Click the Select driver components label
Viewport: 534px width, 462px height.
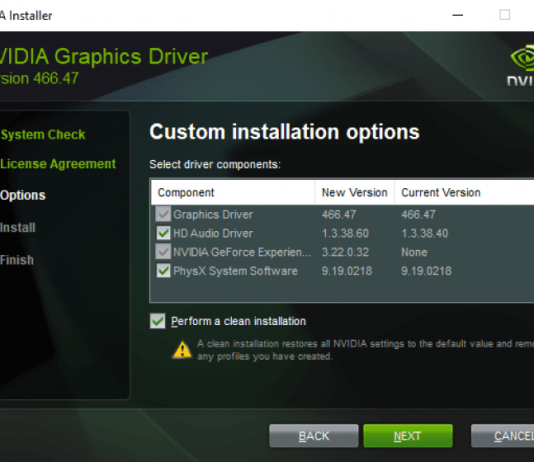(x=215, y=164)
